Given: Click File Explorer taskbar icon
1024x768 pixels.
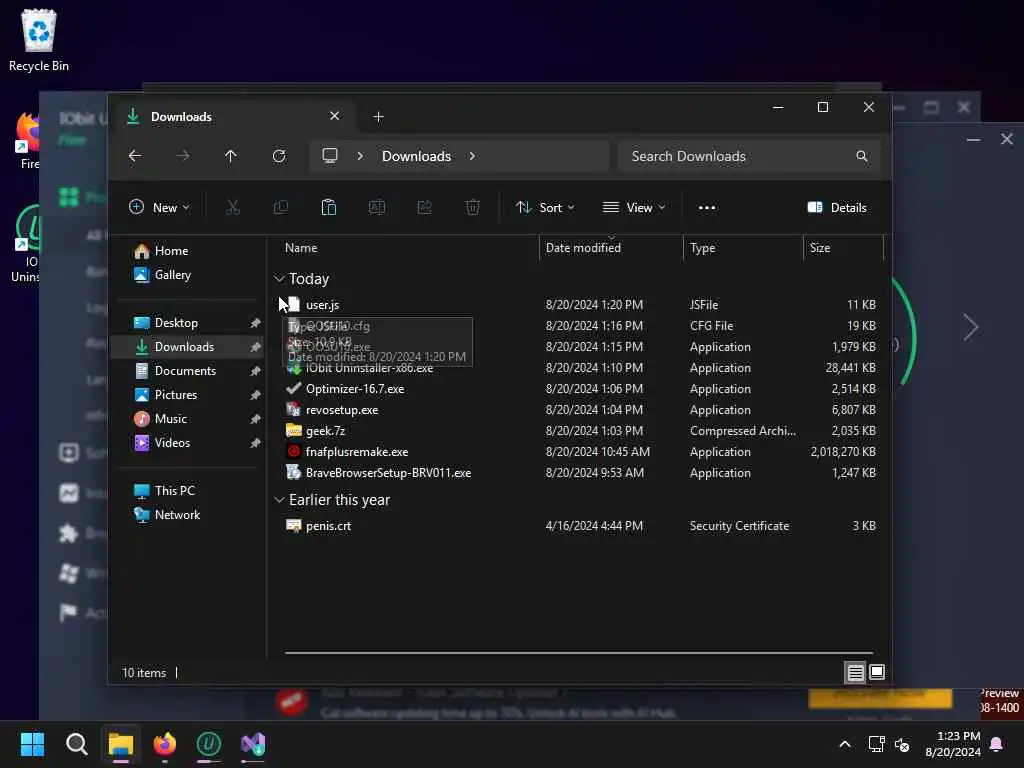Looking at the screenshot, I should [x=121, y=744].
